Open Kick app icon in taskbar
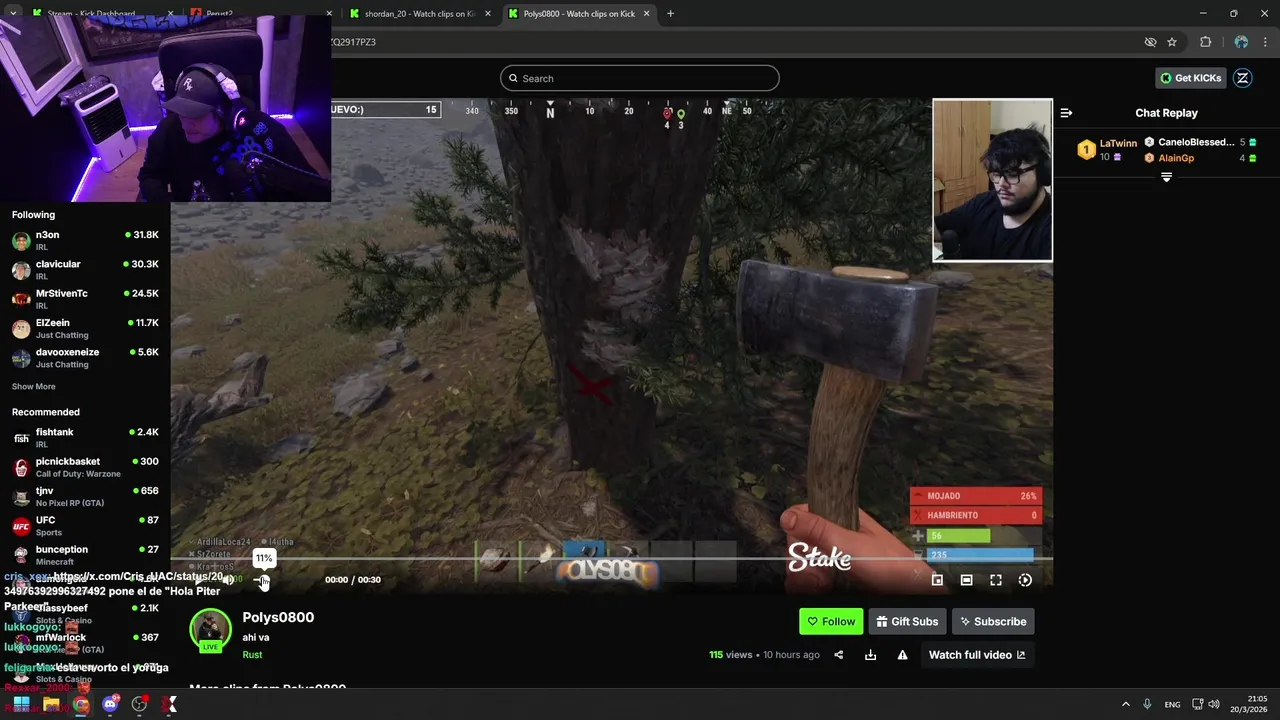This screenshot has height=720, width=1280. [170, 704]
